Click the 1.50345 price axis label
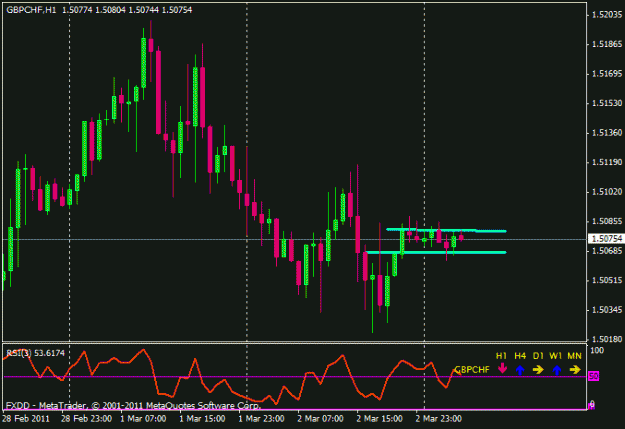The height and width of the screenshot is (429, 625). (x=607, y=310)
